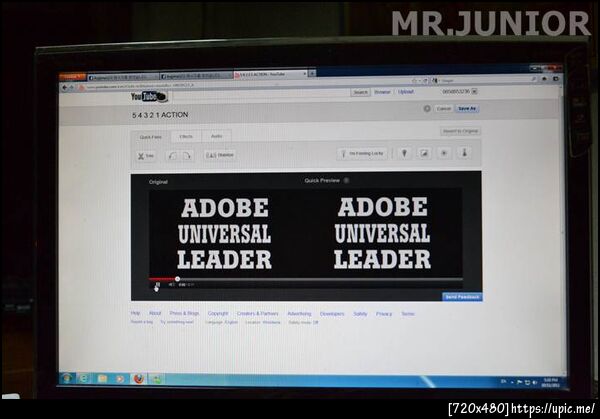This screenshot has height=419, width=600.
Task: Rotate the video right
Action: (187, 156)
